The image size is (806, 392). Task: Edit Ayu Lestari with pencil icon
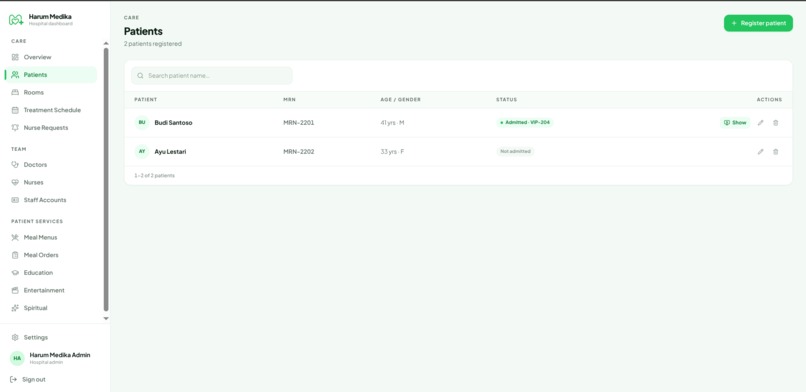(761, 152)
